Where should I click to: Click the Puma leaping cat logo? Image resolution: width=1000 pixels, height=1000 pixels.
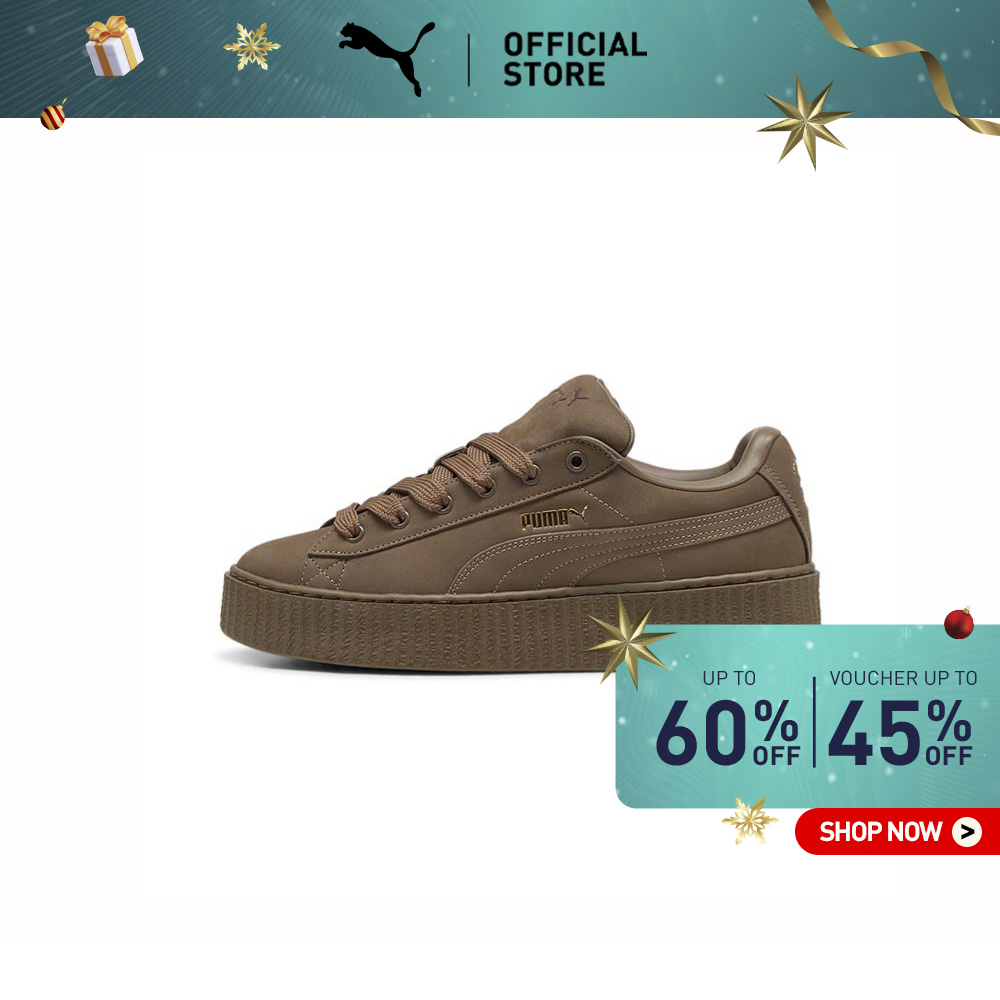(387, 57)
